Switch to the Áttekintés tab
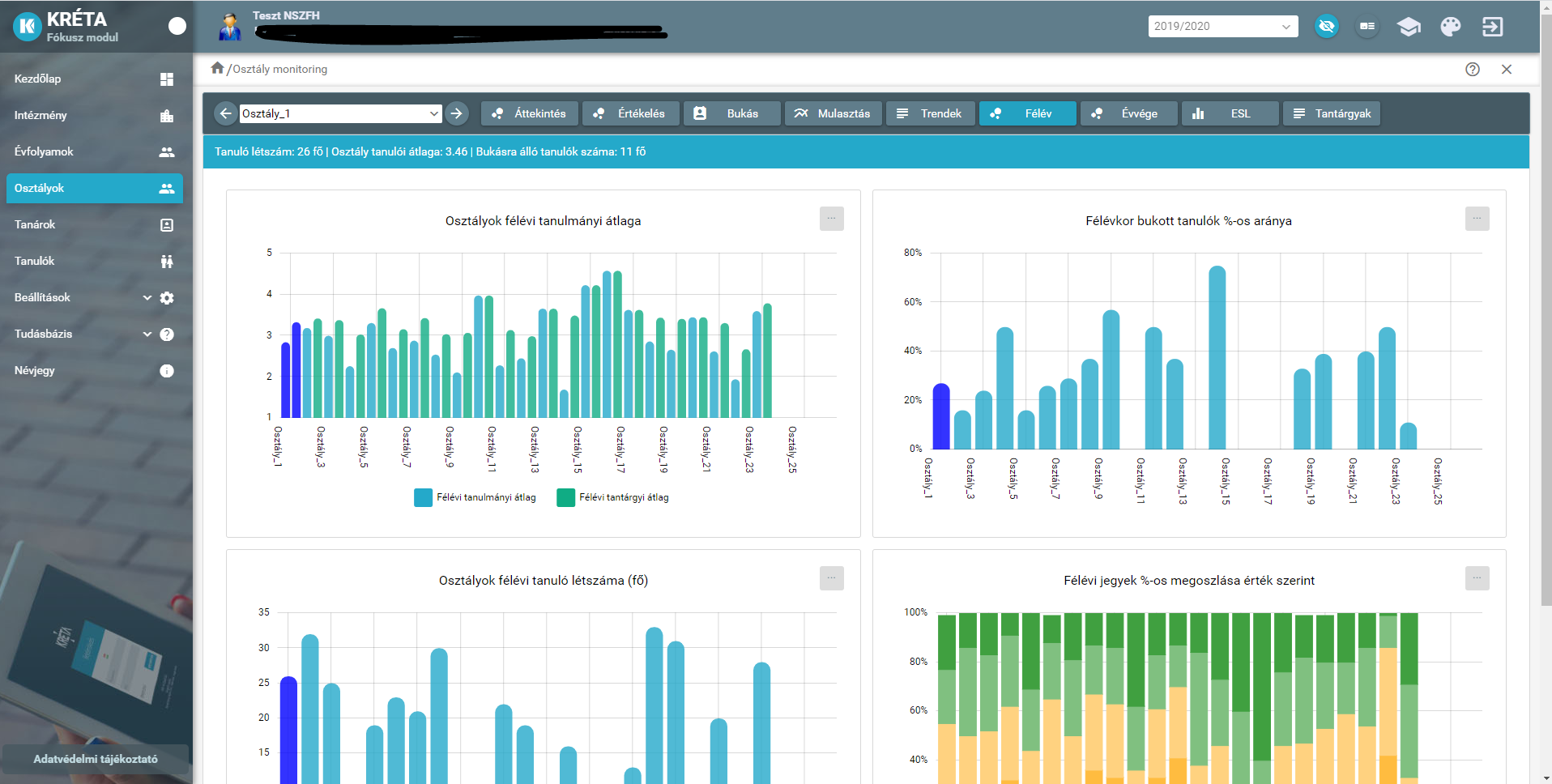The image size is (1552, 784). pos(530,113)
